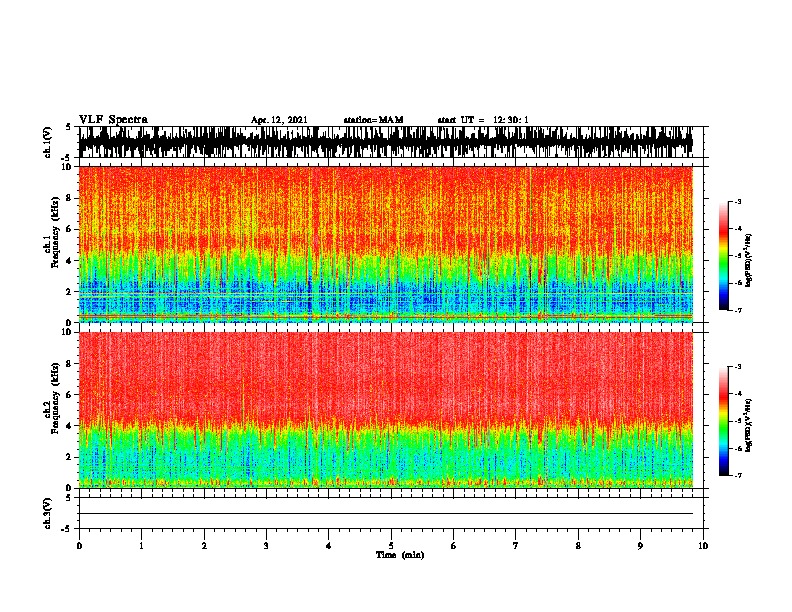This screenshot has height=612, width=792.
Task: Click the '-7' label on ch.2 color scale
Action: pos(737,475)
